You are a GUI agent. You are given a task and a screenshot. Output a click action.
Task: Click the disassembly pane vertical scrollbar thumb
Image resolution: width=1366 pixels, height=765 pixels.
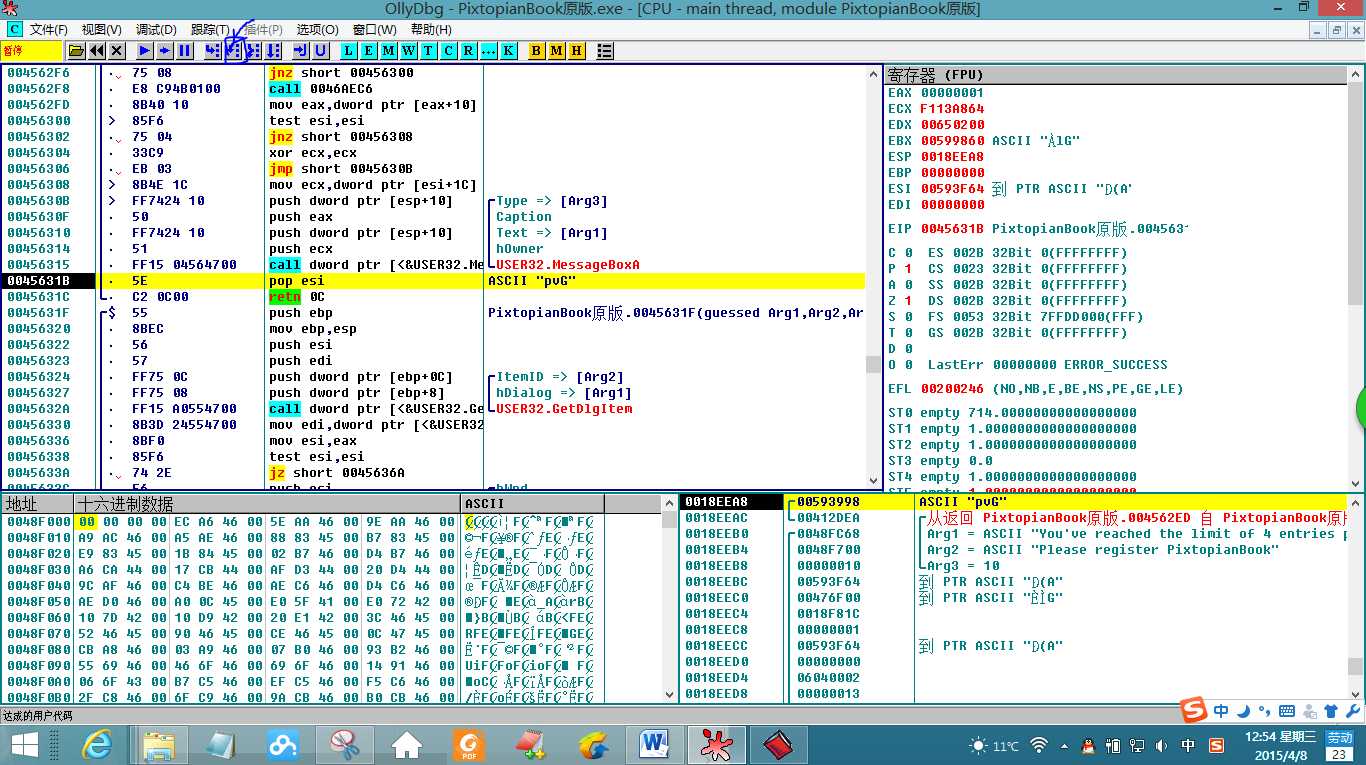click(873, 365)
